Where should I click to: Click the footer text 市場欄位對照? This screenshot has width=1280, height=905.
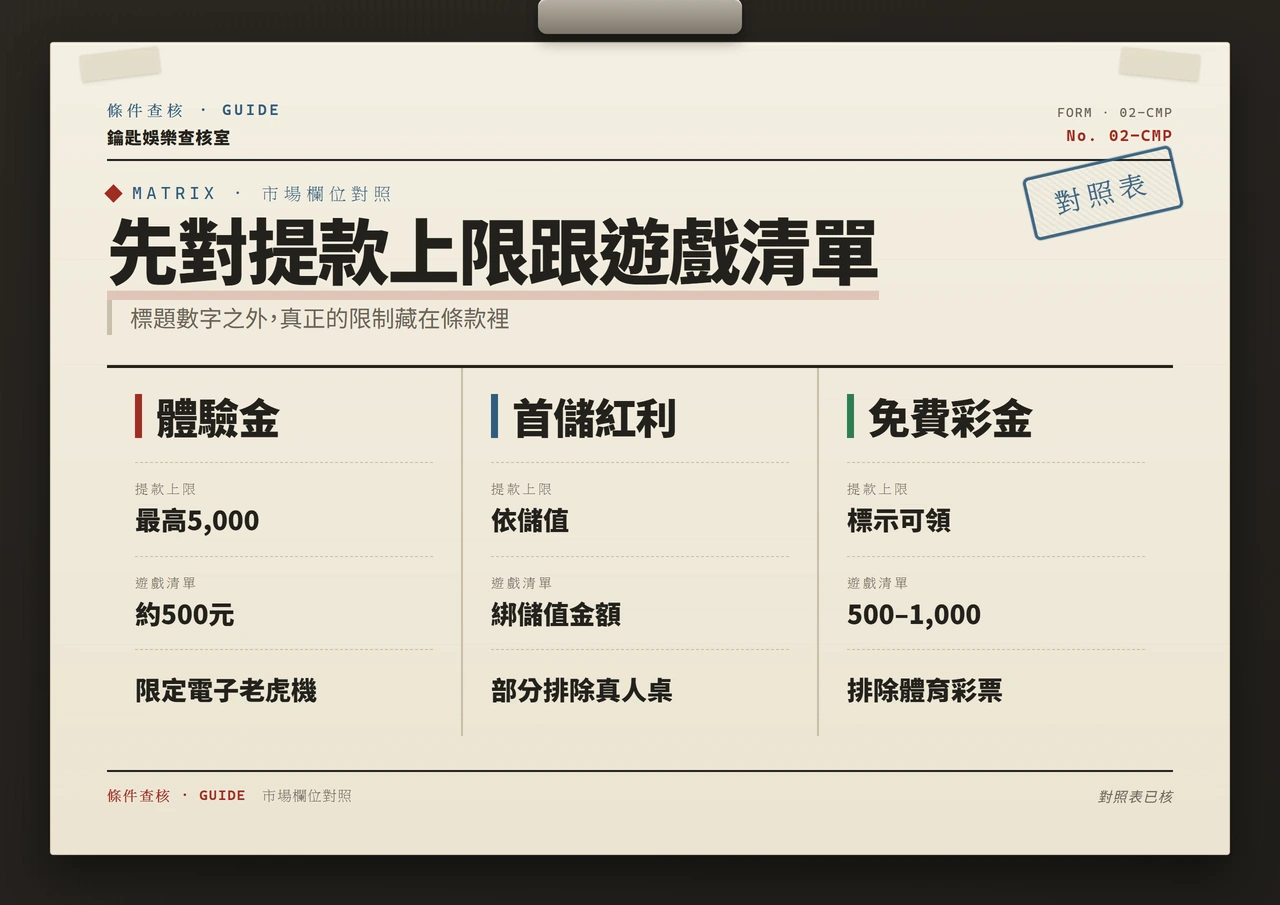click(x=307, y=796)
